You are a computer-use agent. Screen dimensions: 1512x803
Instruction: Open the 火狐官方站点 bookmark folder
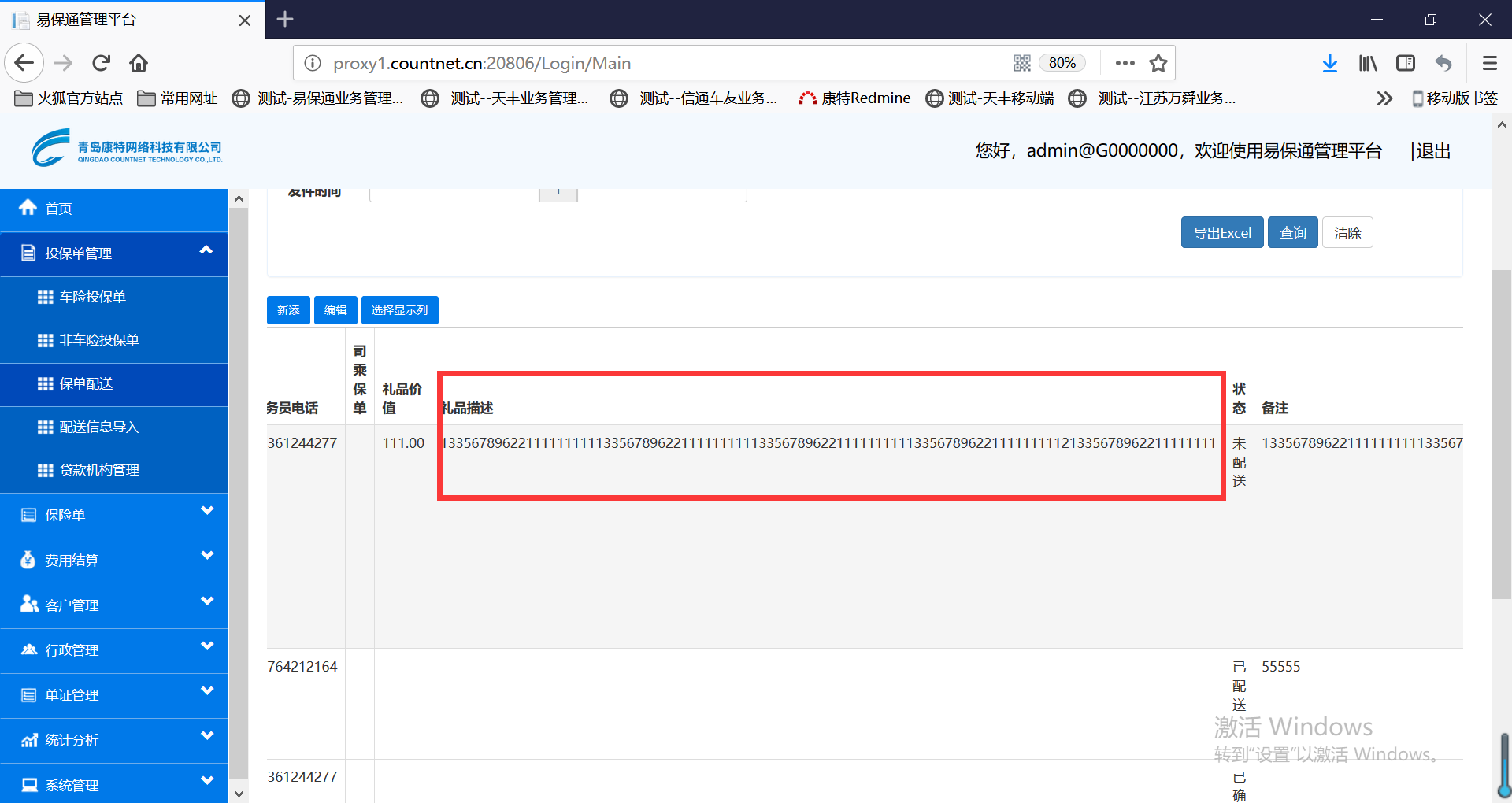69,98
